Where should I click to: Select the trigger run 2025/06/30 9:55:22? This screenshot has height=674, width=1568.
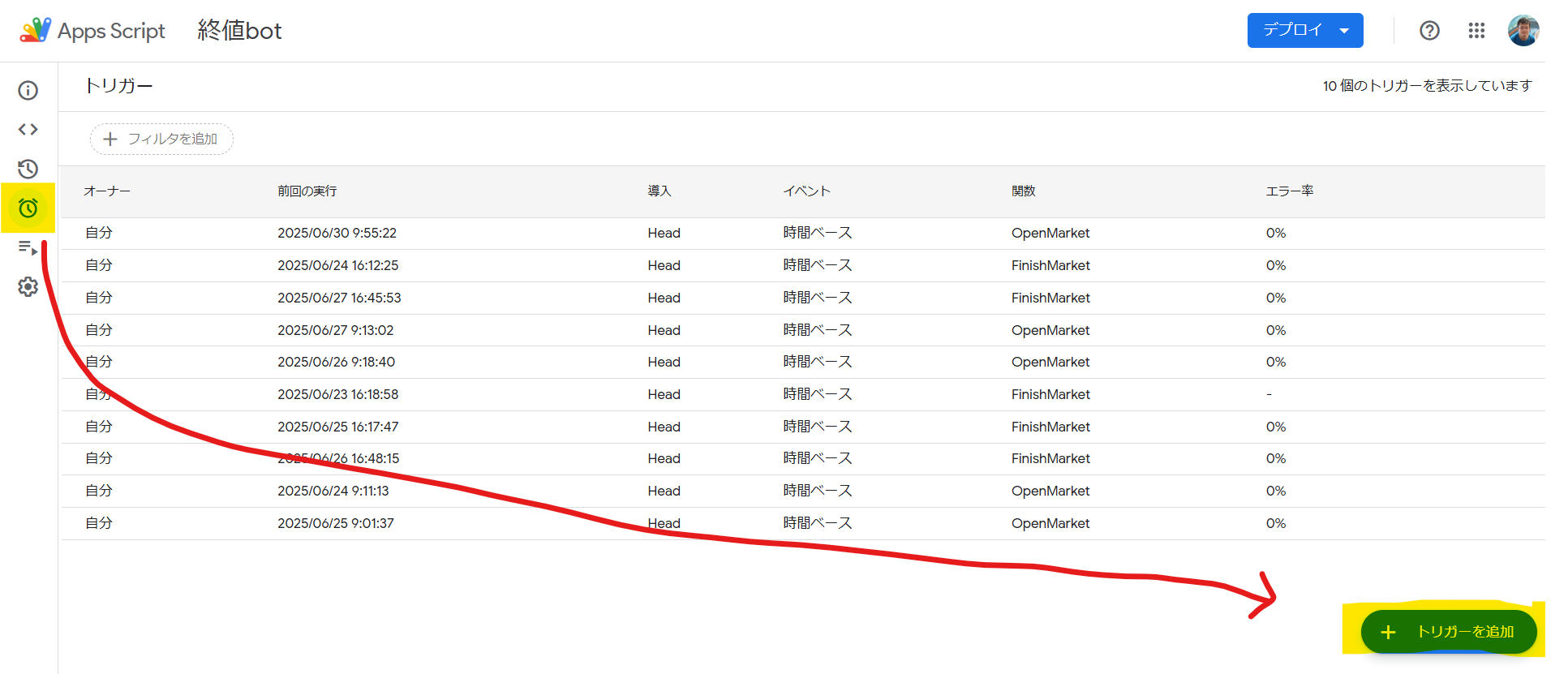(337, 234)
